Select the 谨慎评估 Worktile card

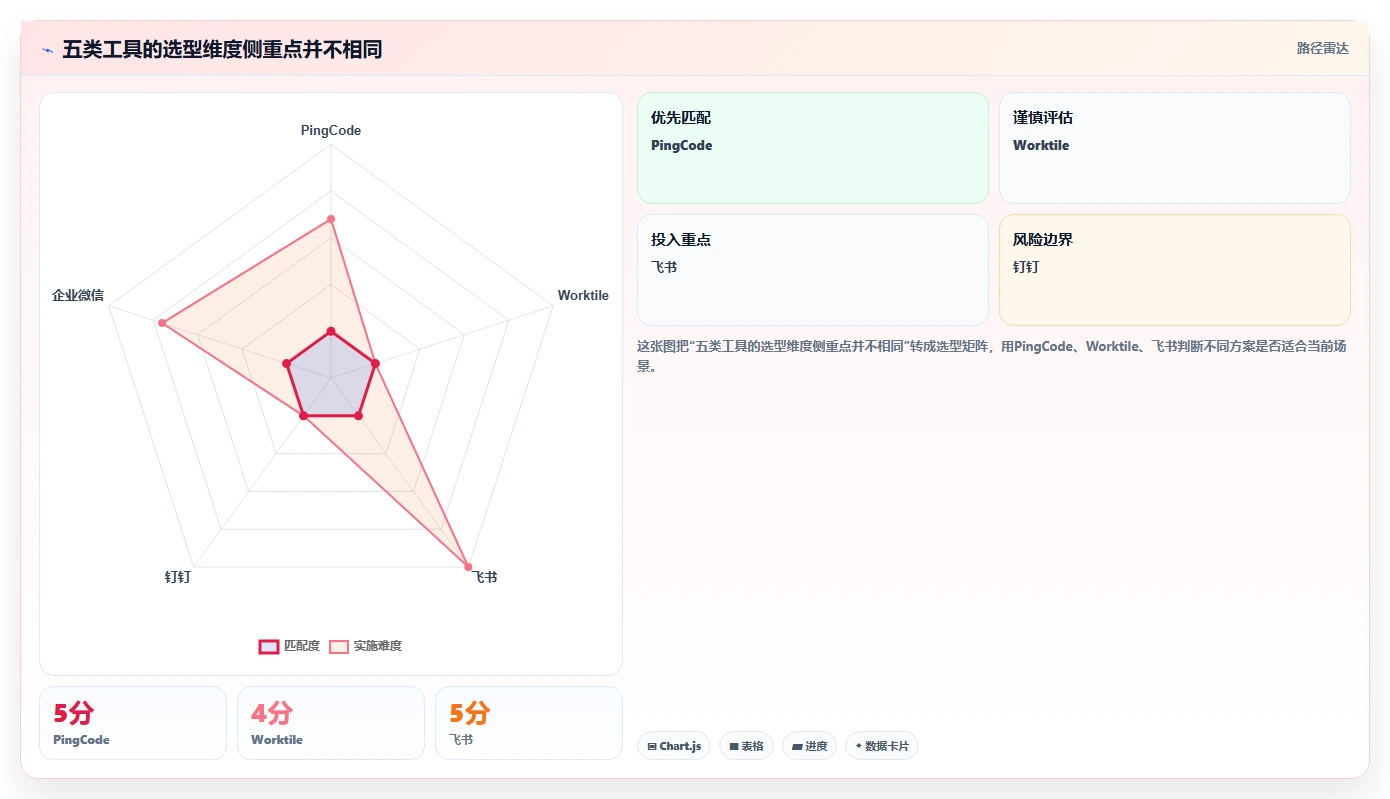tap(1174, 148)
